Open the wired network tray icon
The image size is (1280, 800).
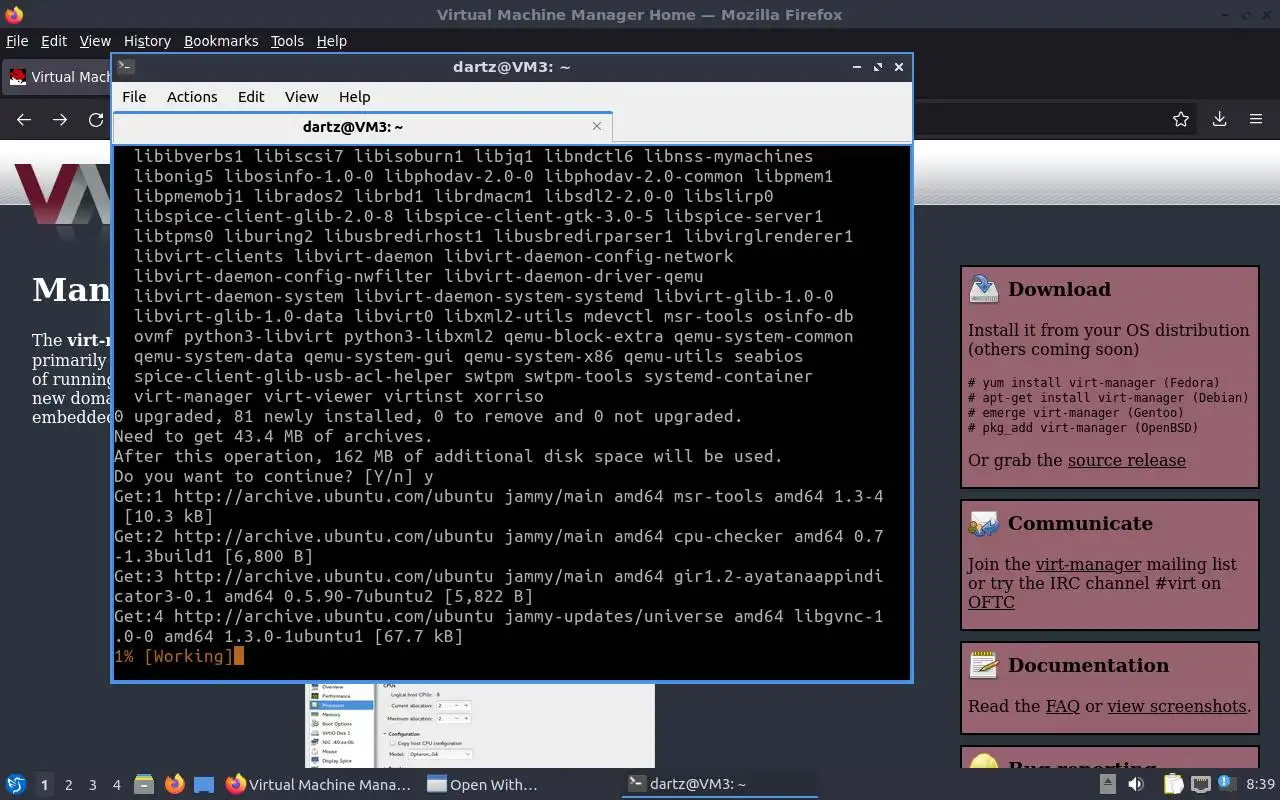click(x=1201, y=785)
